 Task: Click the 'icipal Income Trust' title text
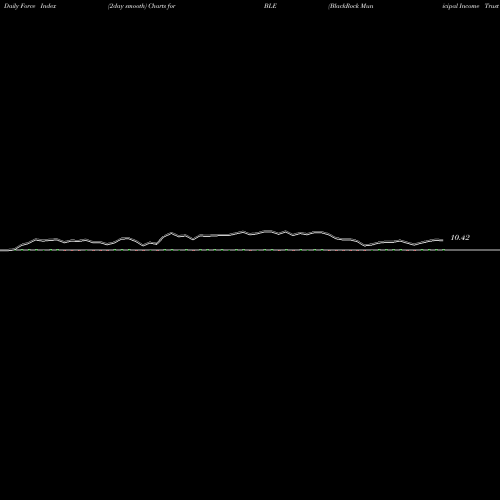(471, 6)
